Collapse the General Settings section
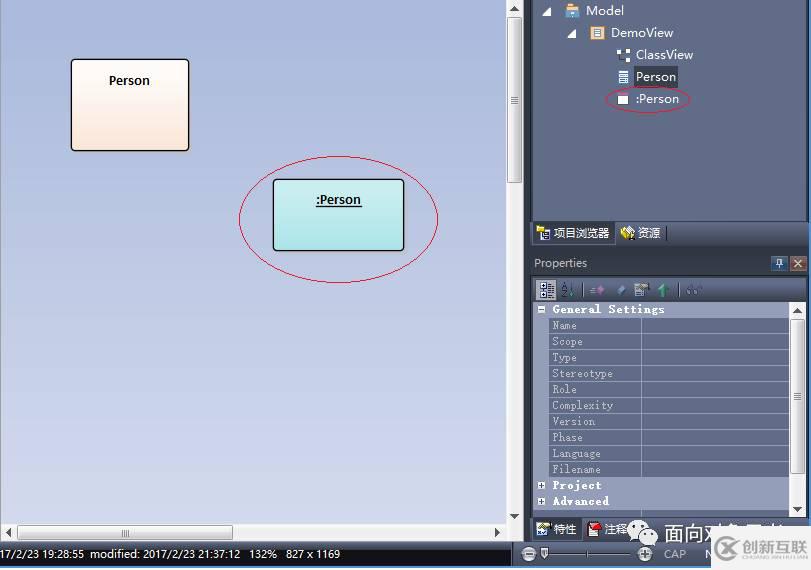 (x=542, y=309)
